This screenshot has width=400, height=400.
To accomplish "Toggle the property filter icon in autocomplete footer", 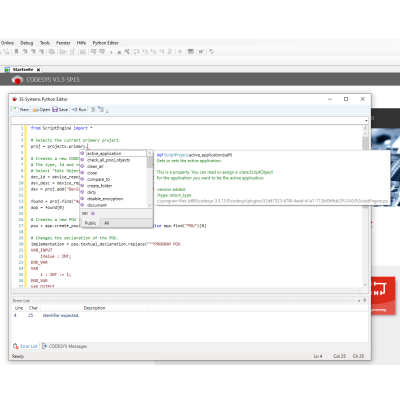I will point(85,213).
